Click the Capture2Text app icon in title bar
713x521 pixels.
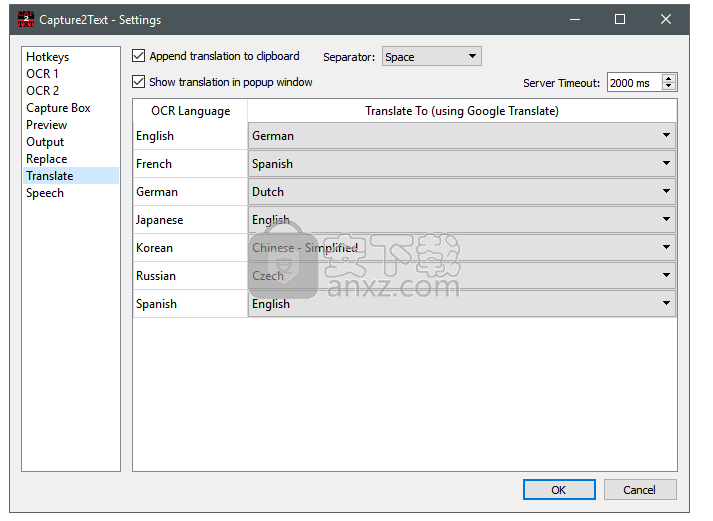pos(26,19)
